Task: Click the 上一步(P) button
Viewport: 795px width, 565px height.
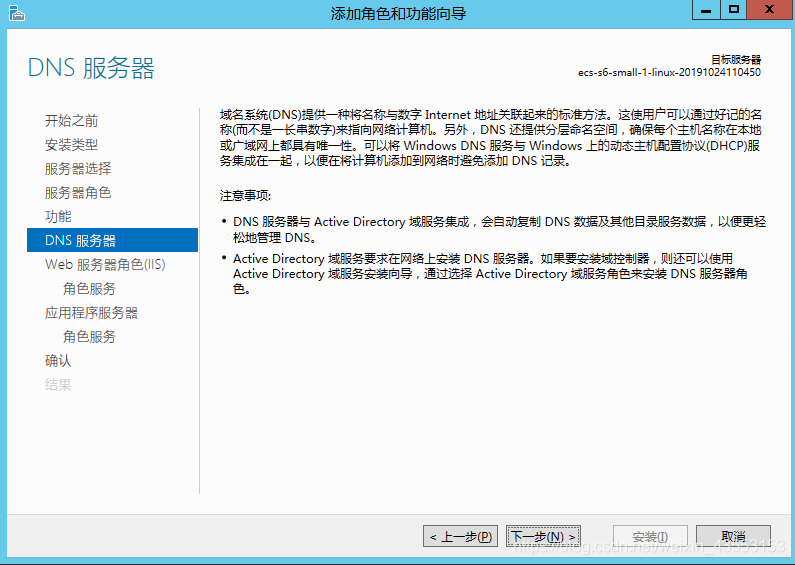Action: point(460,537)
